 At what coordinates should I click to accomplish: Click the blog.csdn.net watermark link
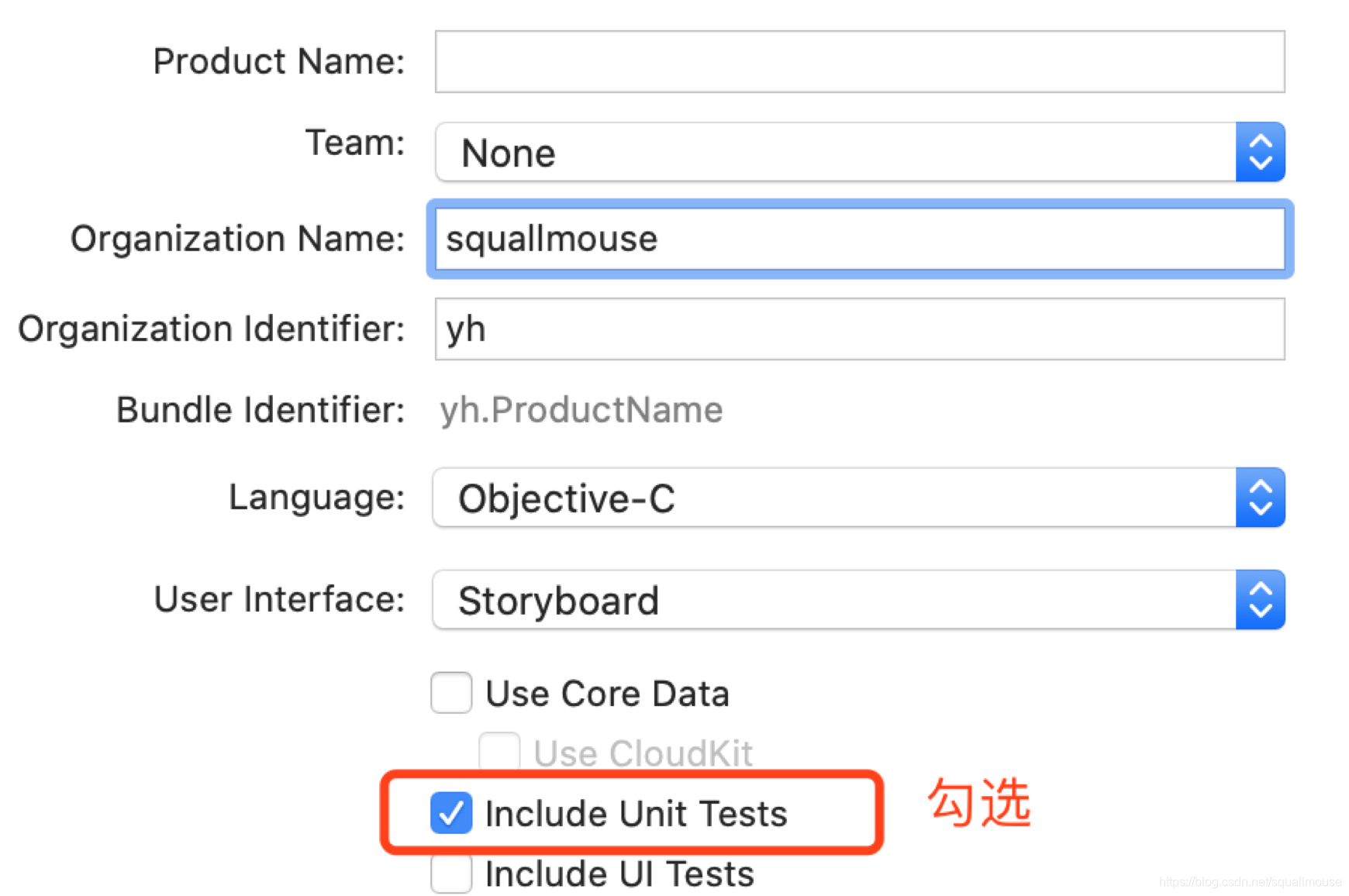point(1250,882)
